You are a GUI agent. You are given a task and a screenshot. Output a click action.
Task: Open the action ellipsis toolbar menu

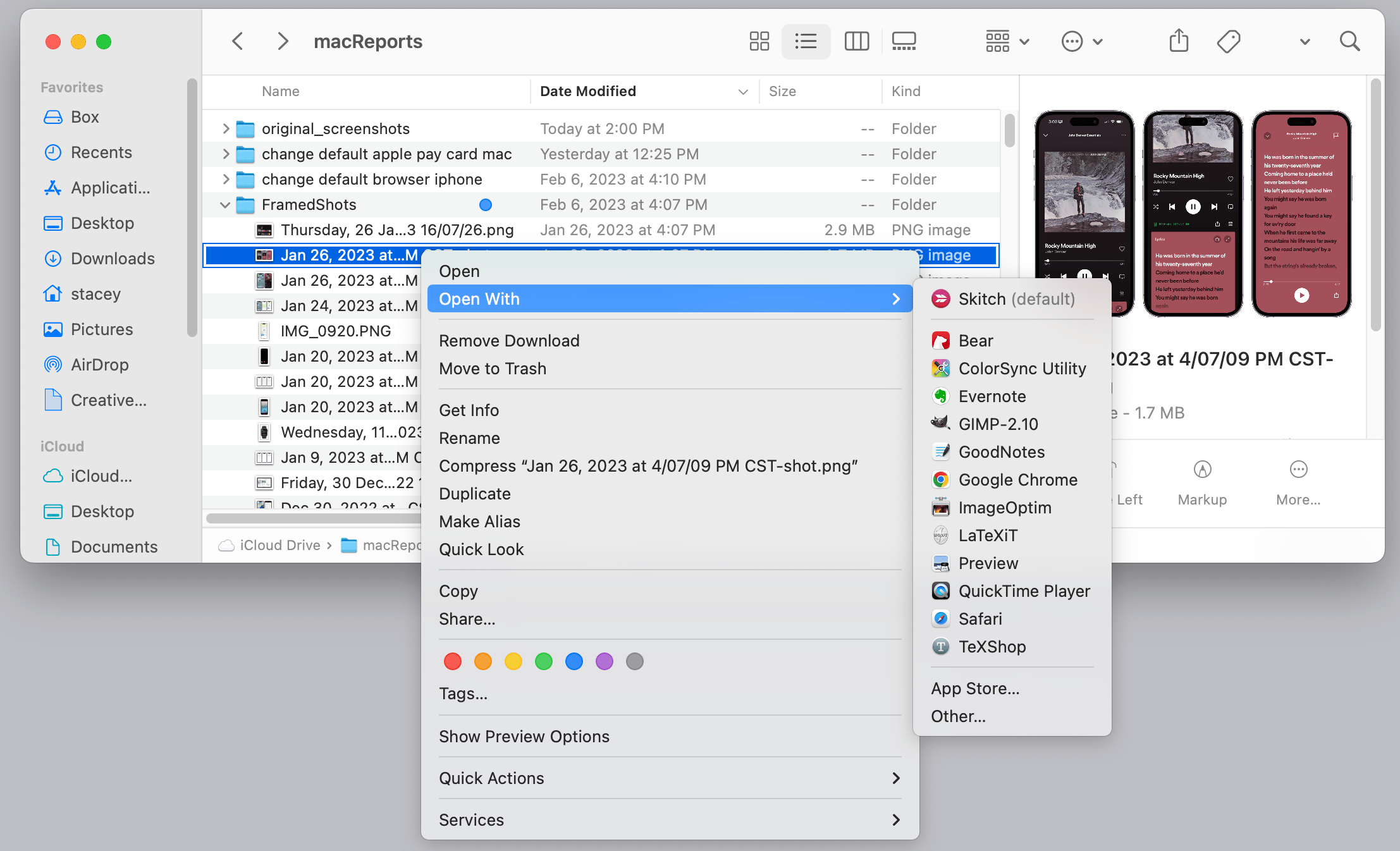coord(1081,42)
